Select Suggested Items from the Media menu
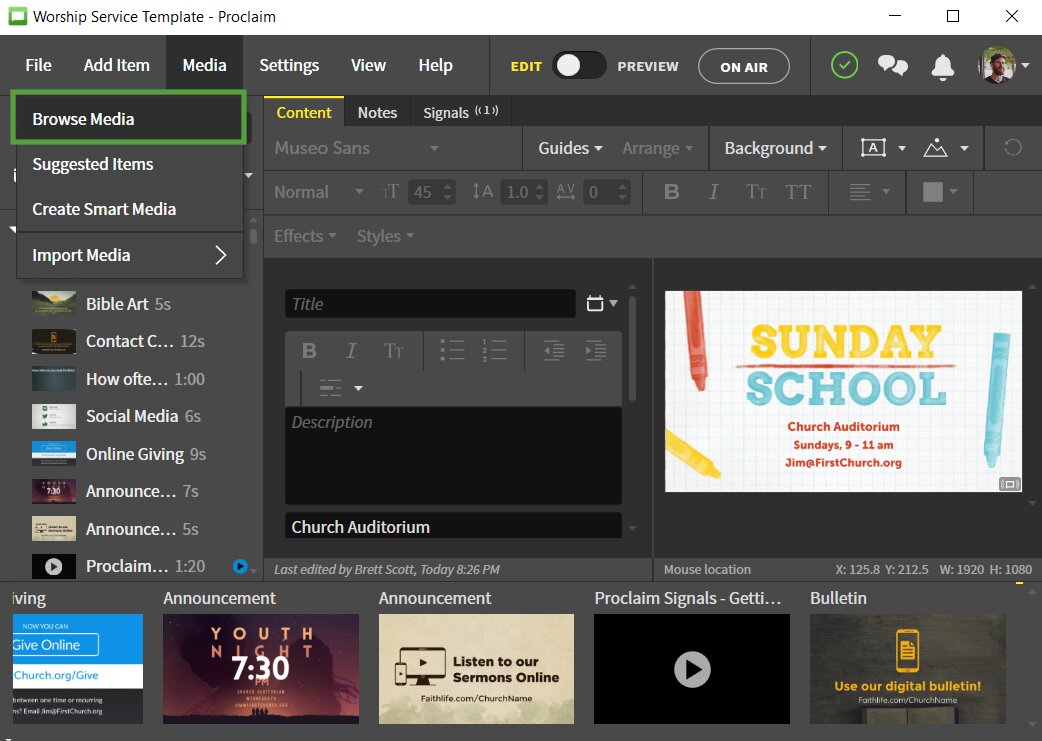The height and width of the screenshot is (741, 1042). 130,164
